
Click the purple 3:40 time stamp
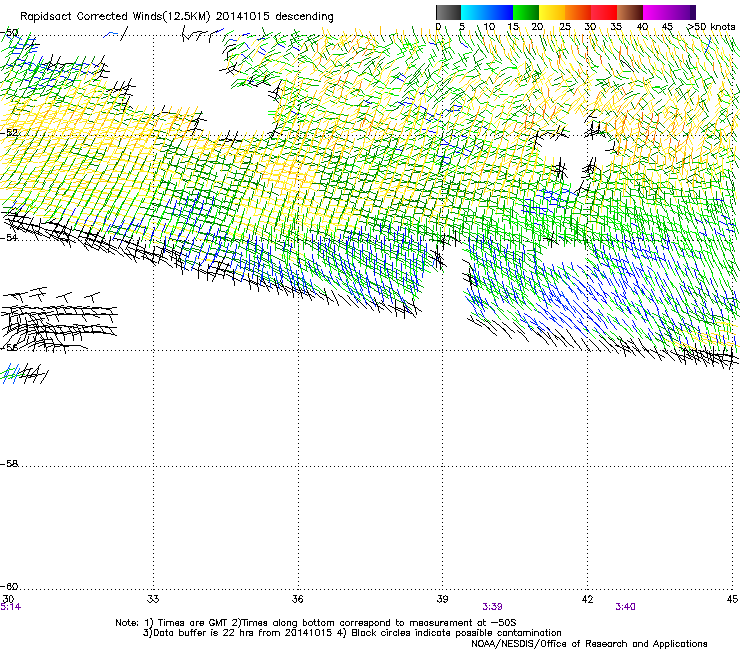(625, 607)
